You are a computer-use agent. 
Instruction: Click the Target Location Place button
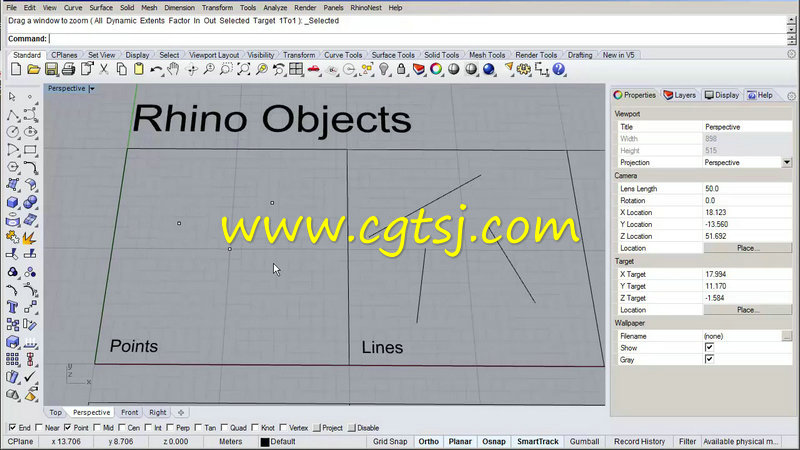click(x=748, y=310)
